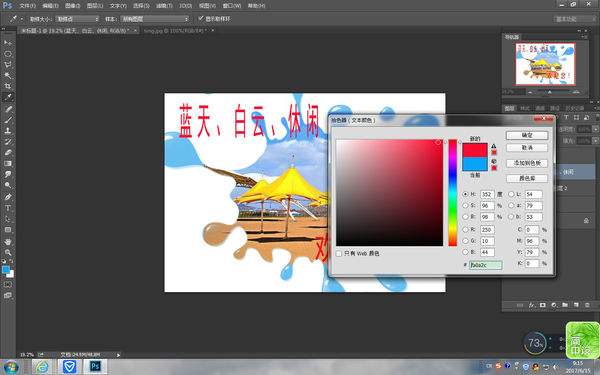600x375 pixels.
Task: Select the L radio button
Action: 511,194
